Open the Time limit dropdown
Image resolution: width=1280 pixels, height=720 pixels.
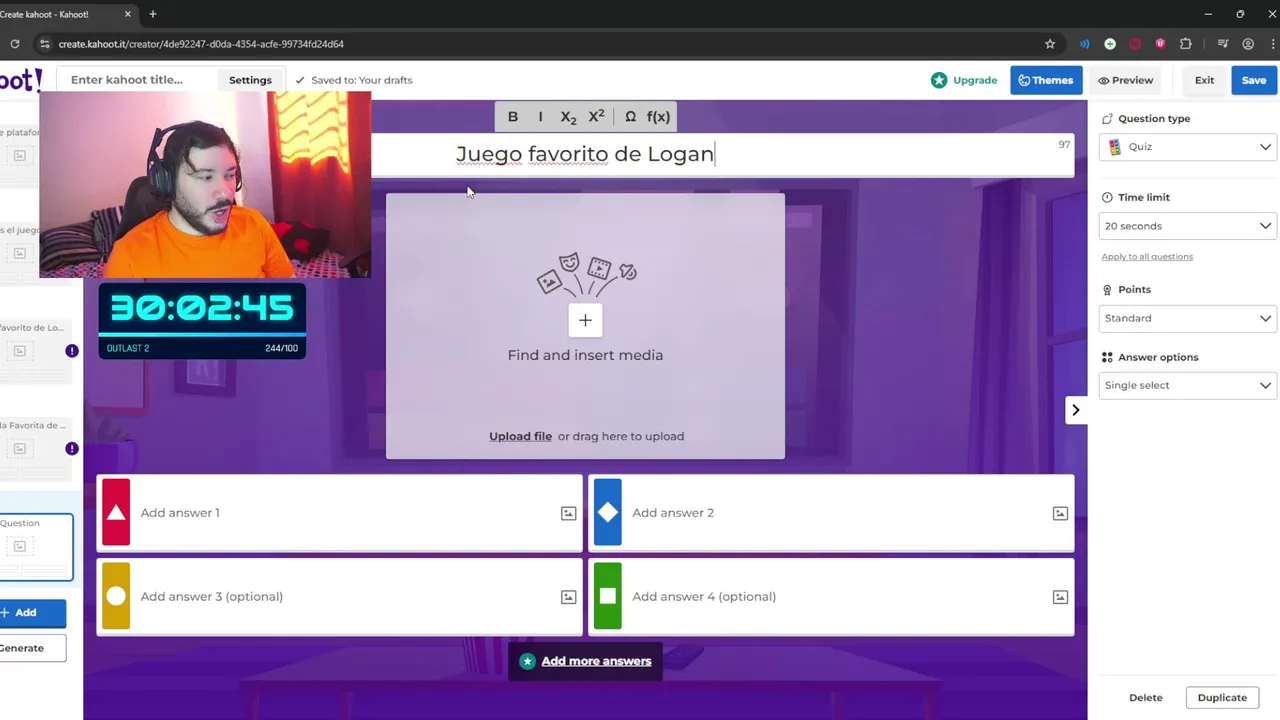click(1187, 226)
